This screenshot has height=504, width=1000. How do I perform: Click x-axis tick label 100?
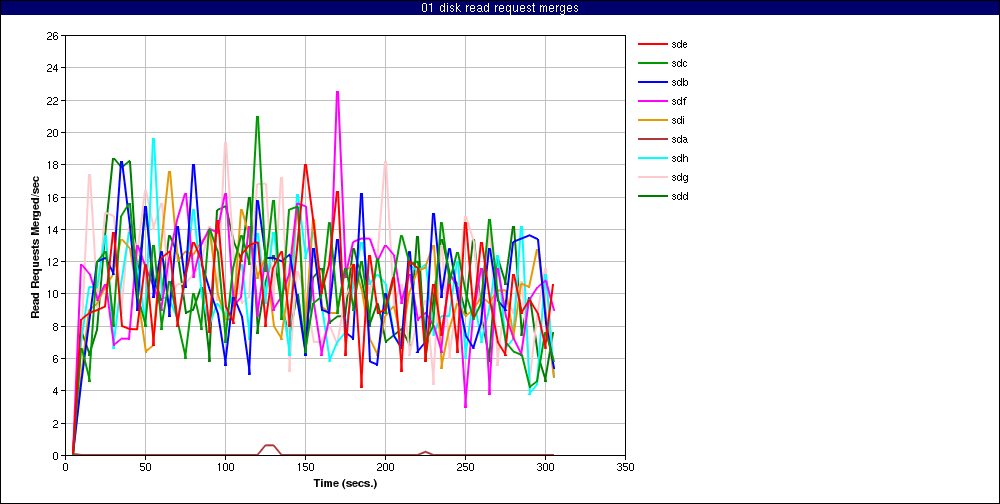click(225, 467)
